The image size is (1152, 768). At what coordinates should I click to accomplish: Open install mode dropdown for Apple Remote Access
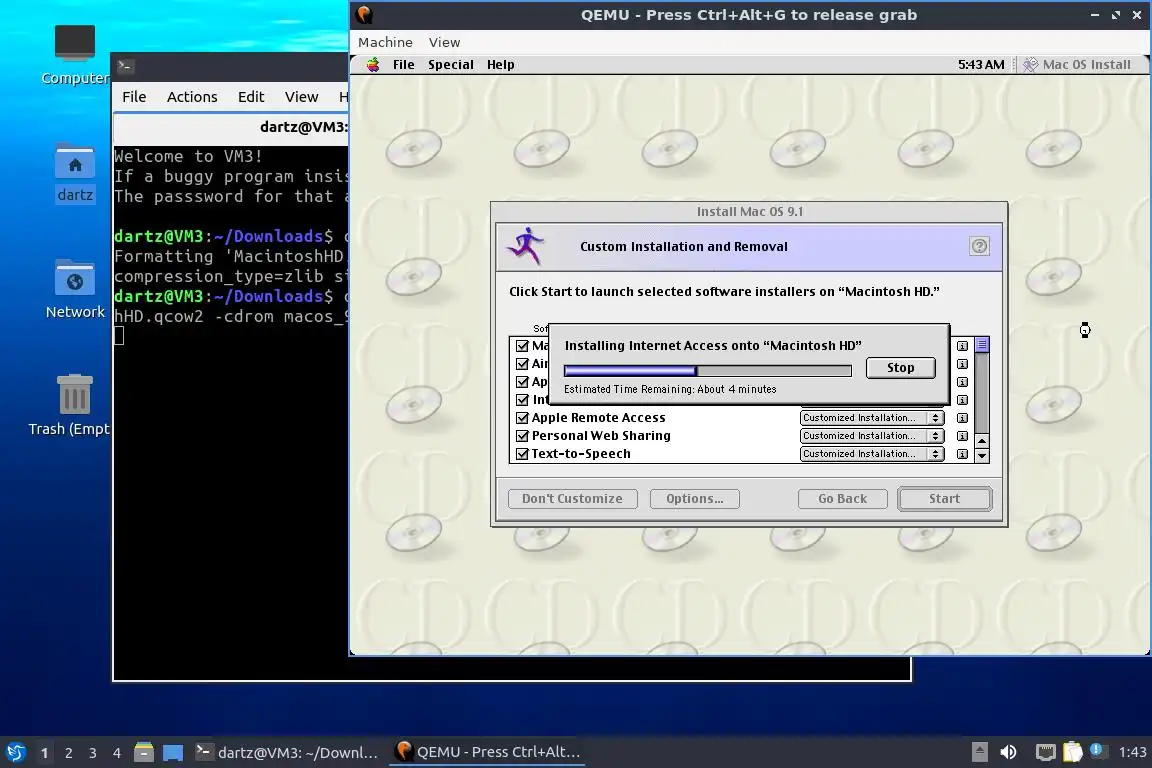point(871,417)
